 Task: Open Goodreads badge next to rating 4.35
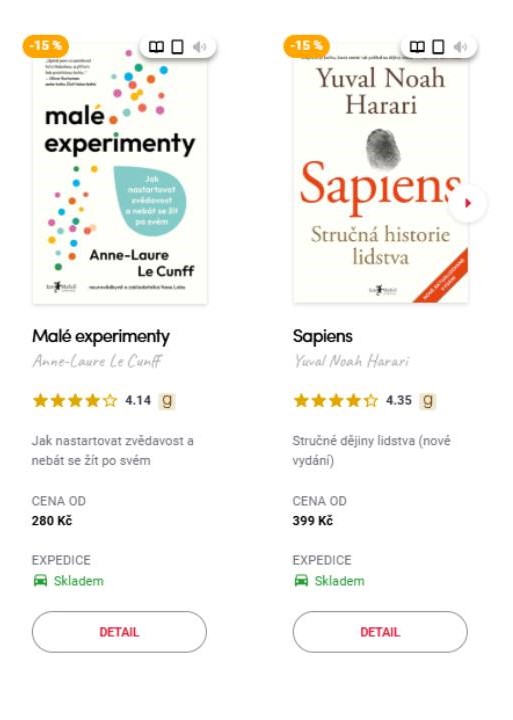[428, 401]
